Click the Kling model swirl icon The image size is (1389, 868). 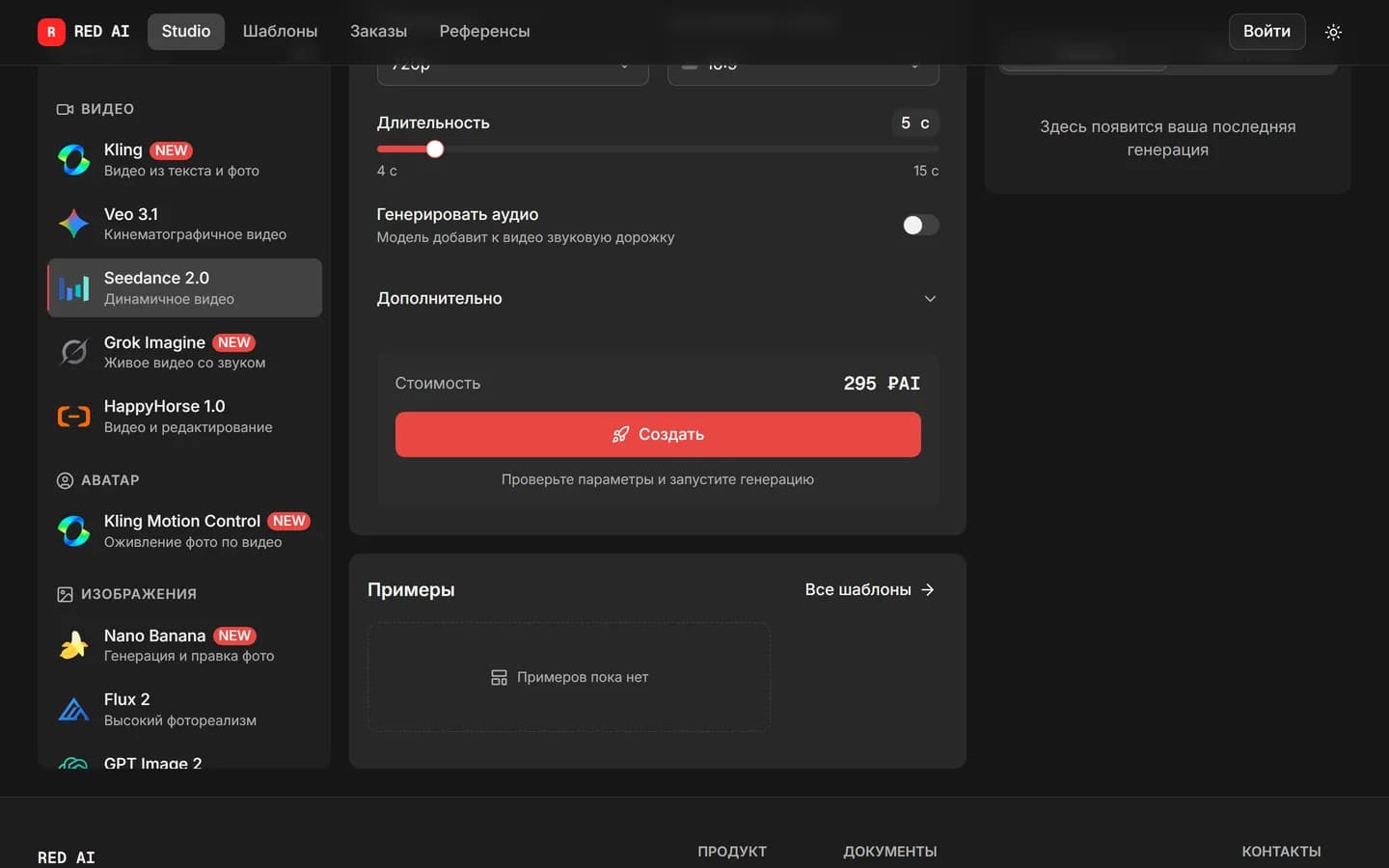(73, 159)
